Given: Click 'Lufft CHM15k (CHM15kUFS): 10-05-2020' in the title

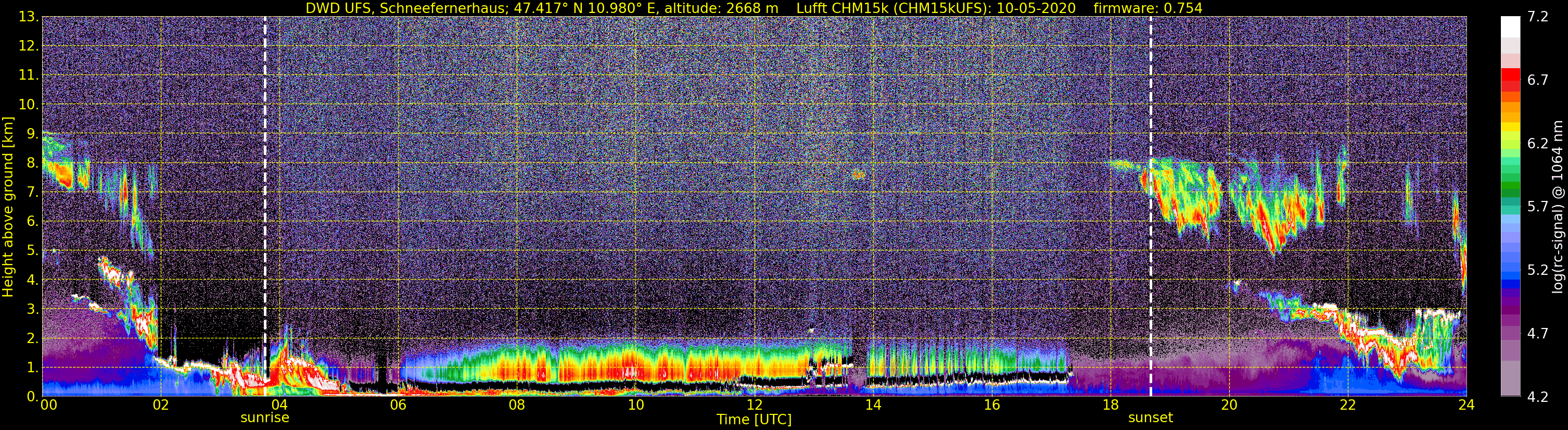Looking at the screenshot, I should [x=936, y=8].
